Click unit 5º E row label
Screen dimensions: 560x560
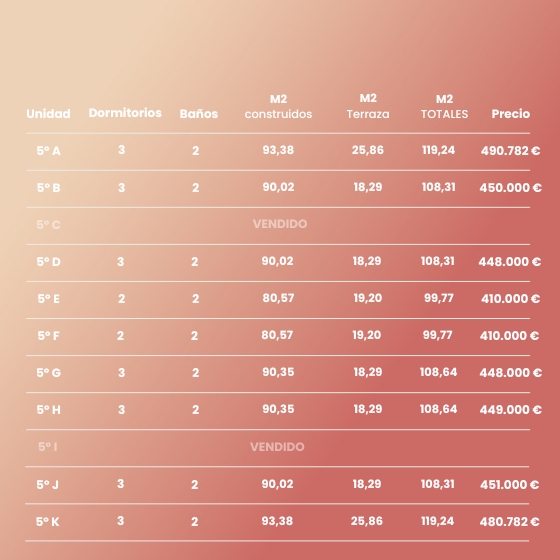coord(49,299)
